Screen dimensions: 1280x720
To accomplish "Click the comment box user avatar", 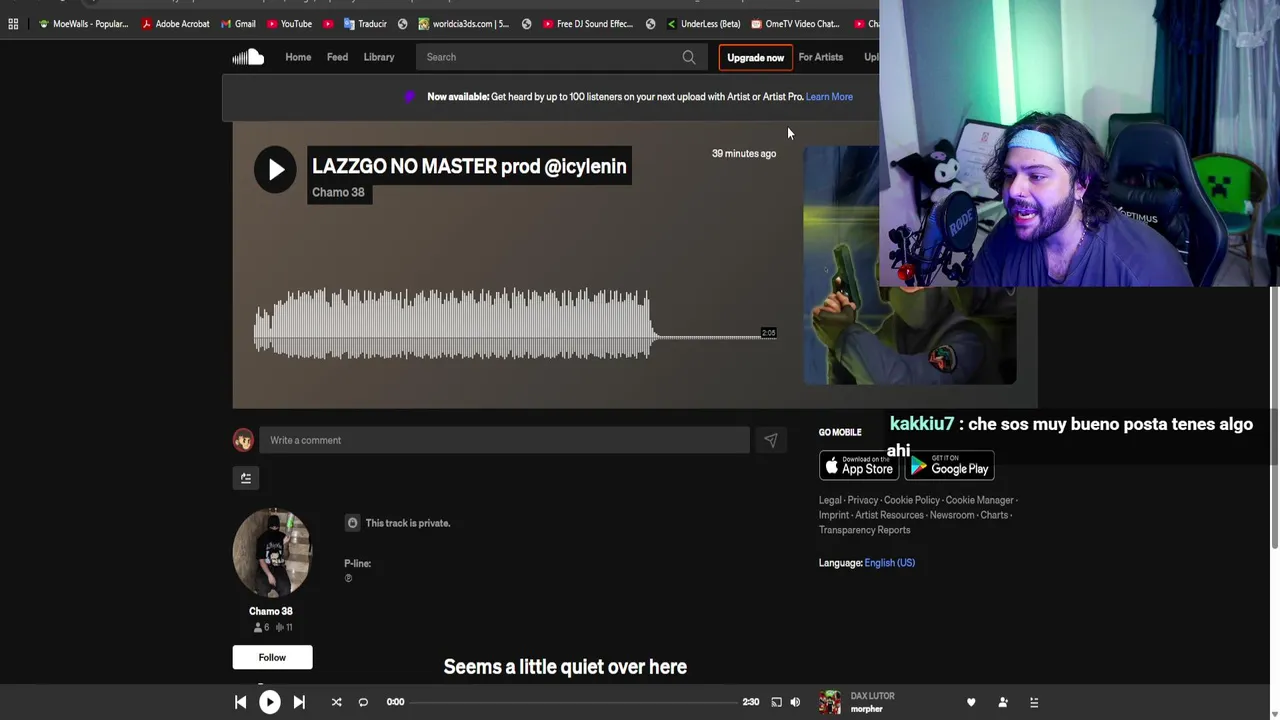I will click(243, 440).
